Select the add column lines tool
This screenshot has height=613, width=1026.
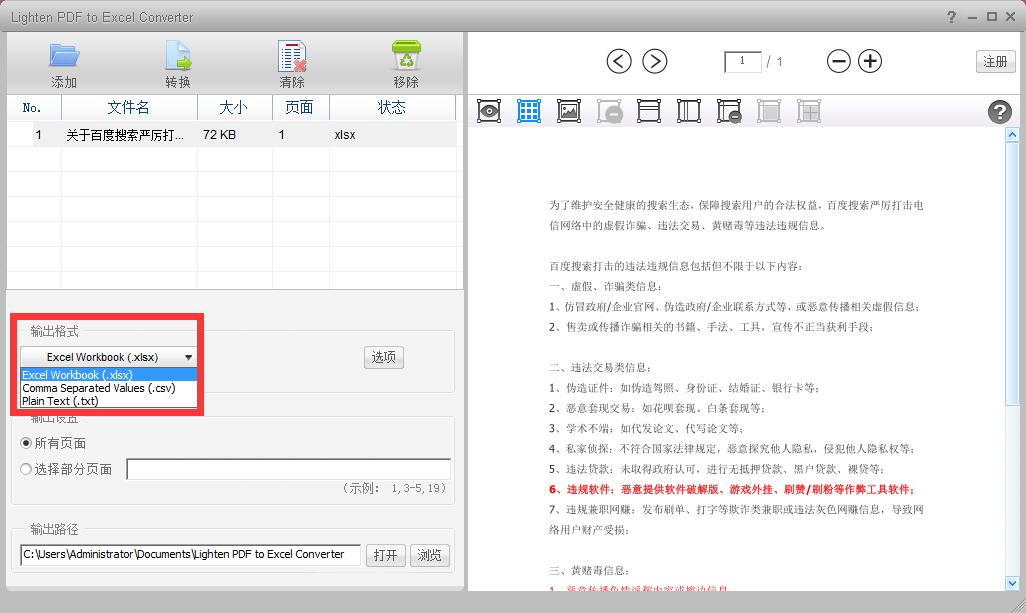688,111
